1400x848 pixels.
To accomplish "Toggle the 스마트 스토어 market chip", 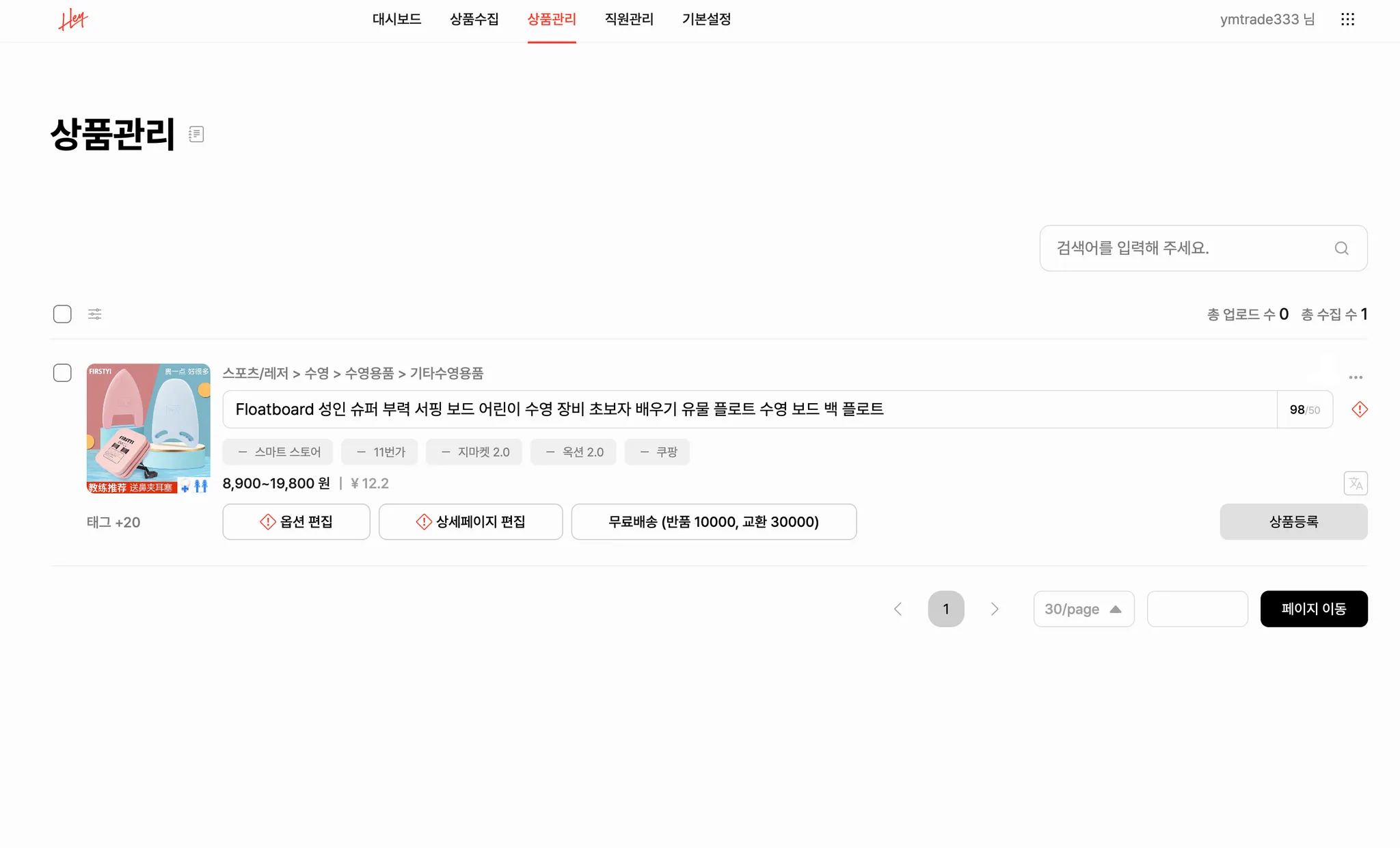I will [x=278, y=452].
